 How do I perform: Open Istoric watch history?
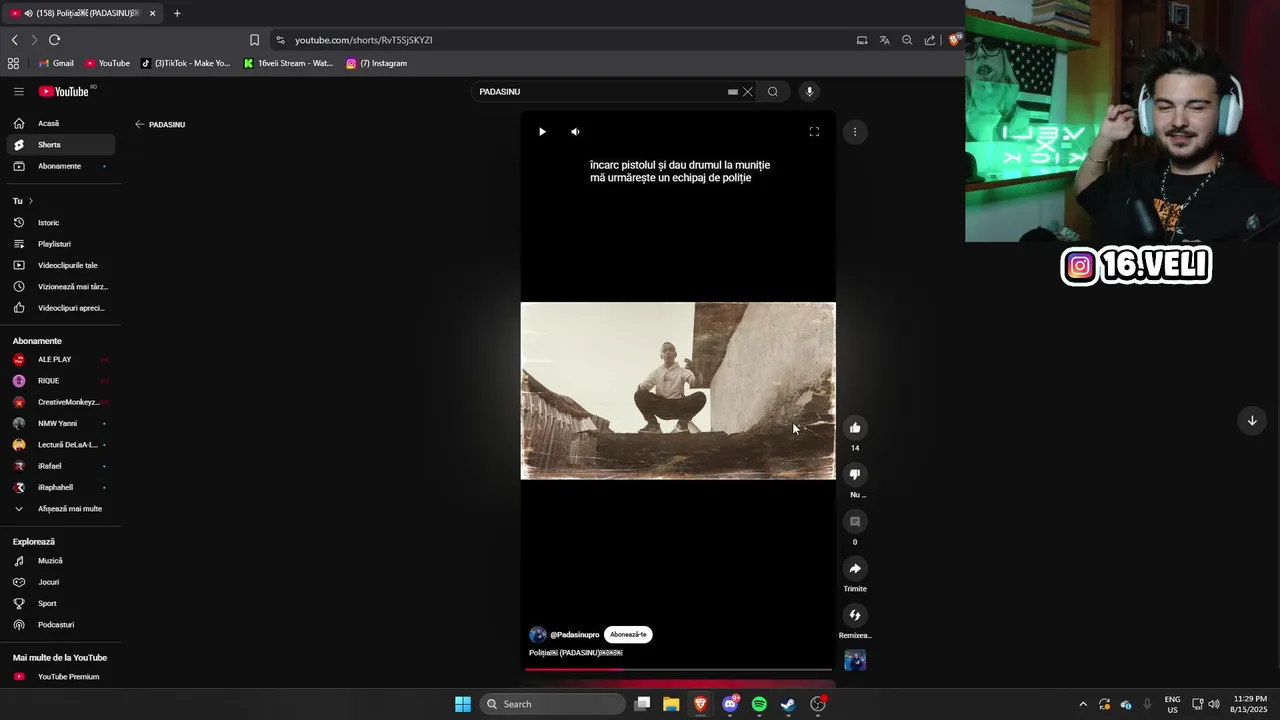pyautogui.click(x=61, y=223)
